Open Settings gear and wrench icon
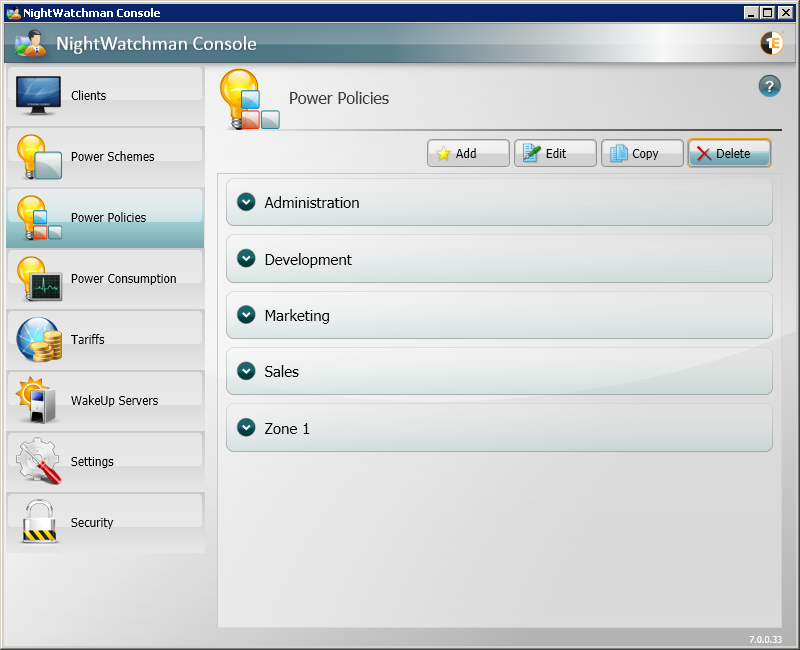The width and height of the screenshot is (800, 650). pos(39,461)
